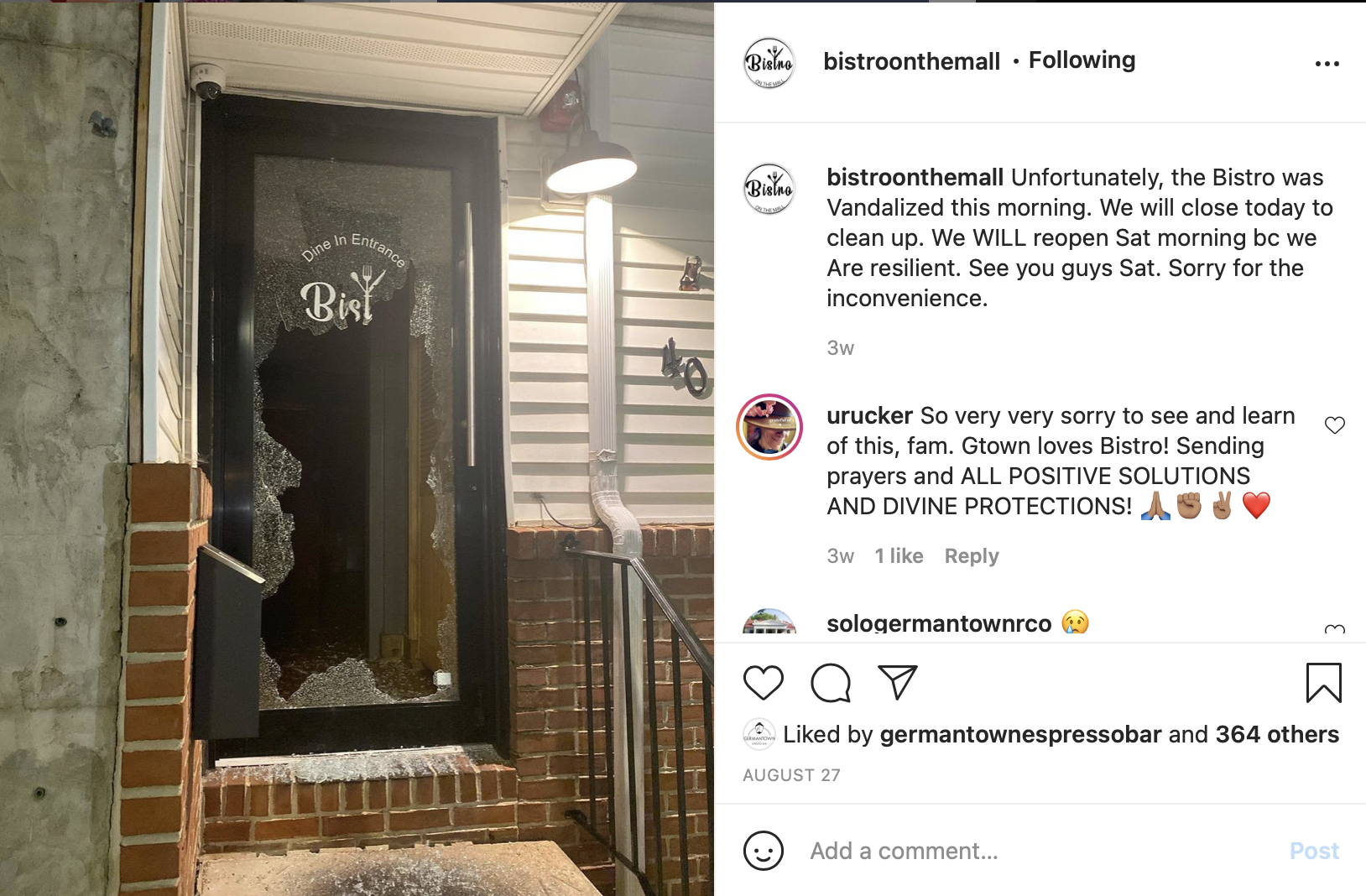Open comments via the speech bubble icon

(831, 683)
